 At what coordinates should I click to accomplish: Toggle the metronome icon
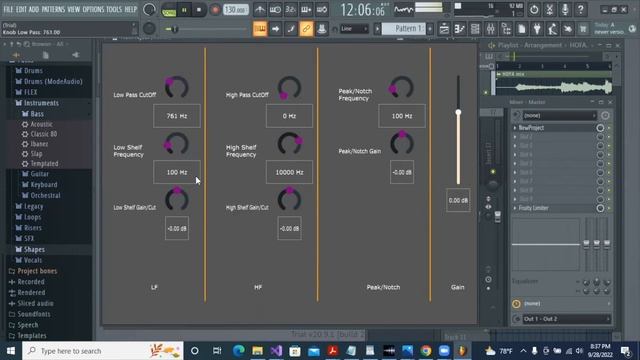(260, 9)
